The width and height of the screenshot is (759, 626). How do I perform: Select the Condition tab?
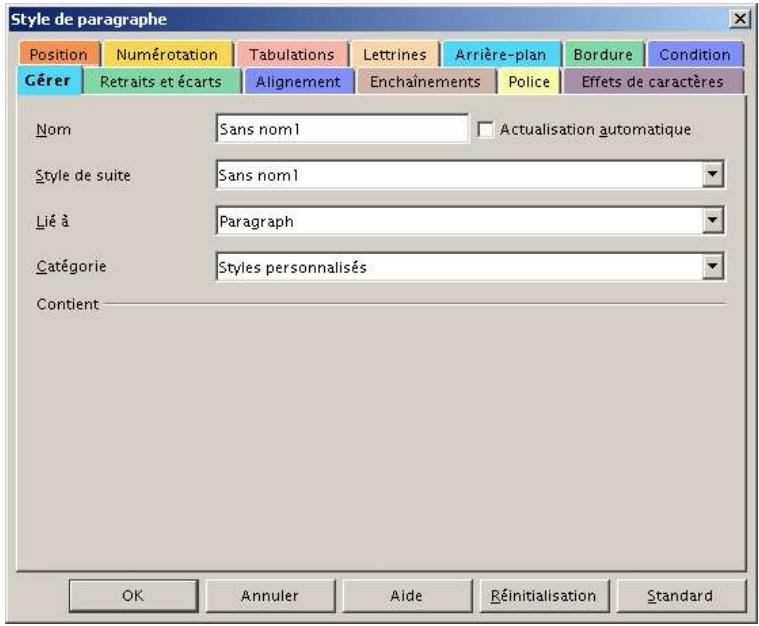click(x=695, y=54)
